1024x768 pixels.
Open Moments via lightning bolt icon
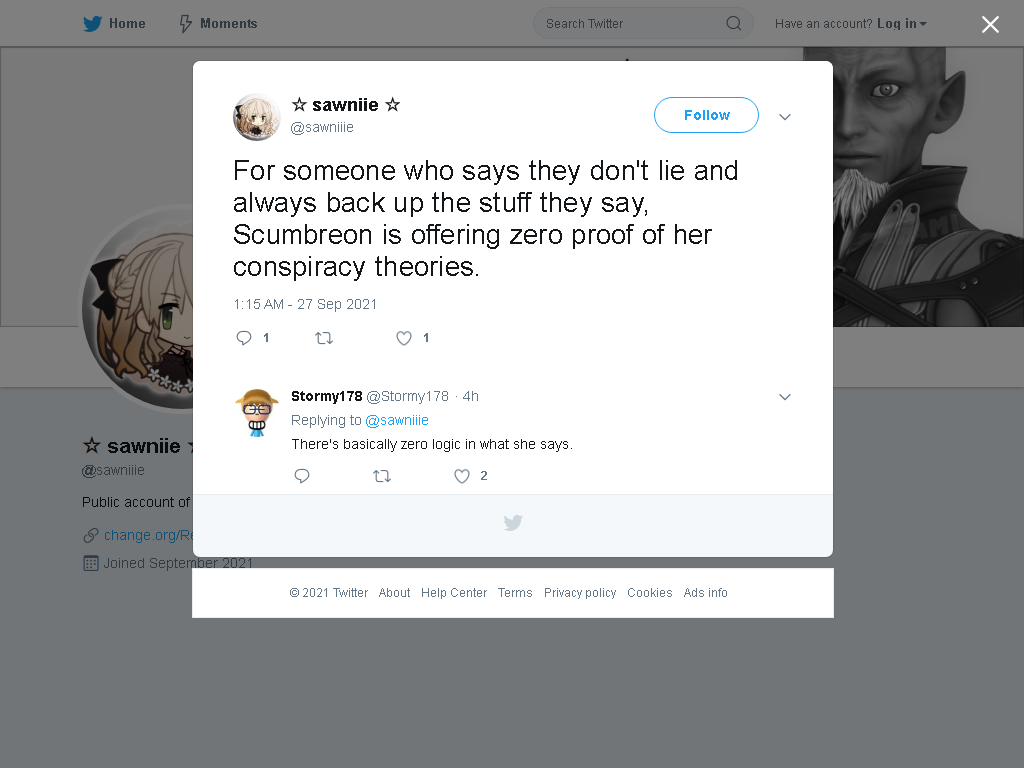coord(185,24)
